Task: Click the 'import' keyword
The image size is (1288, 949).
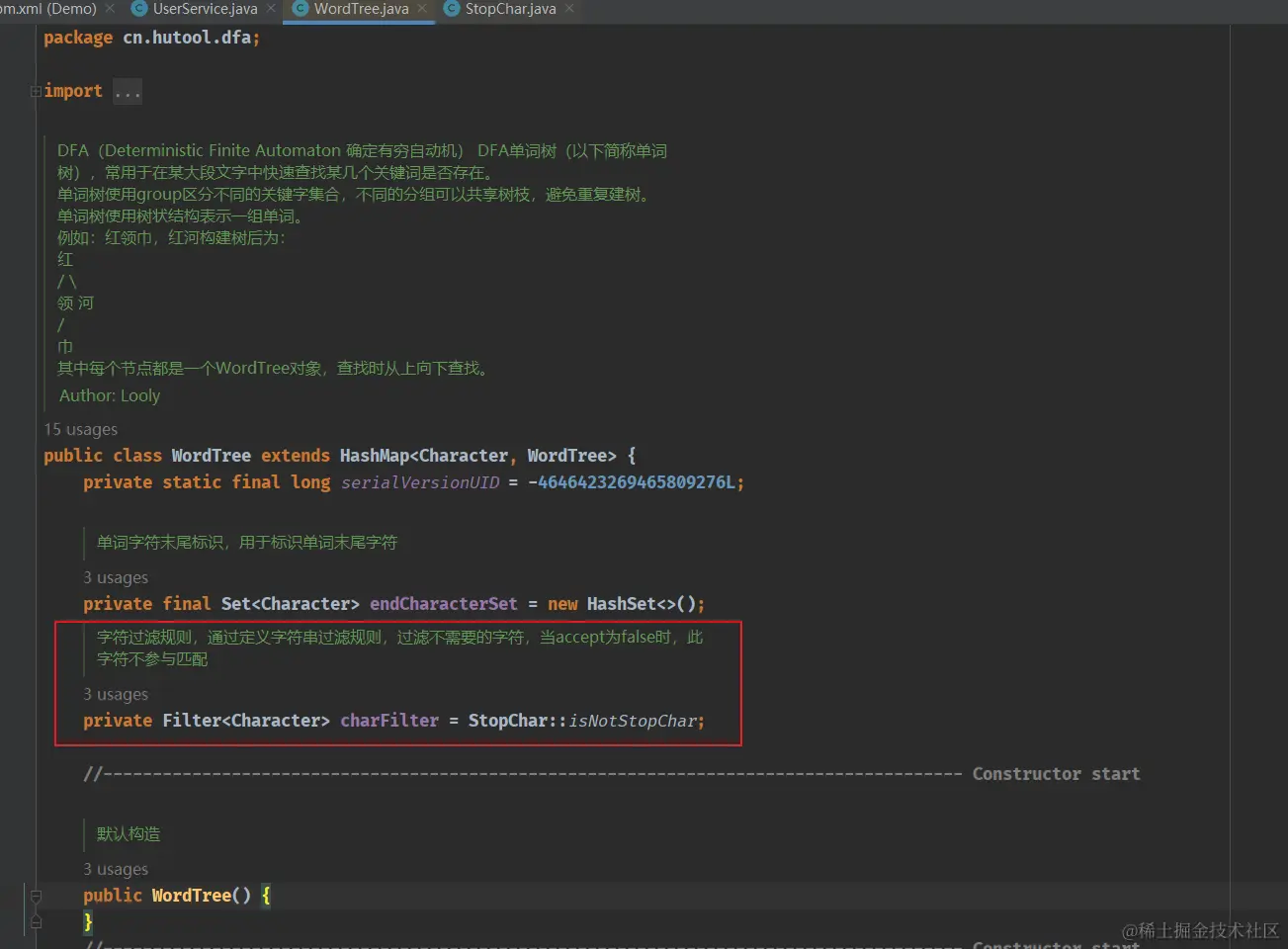Action: [x=73, y=91]
